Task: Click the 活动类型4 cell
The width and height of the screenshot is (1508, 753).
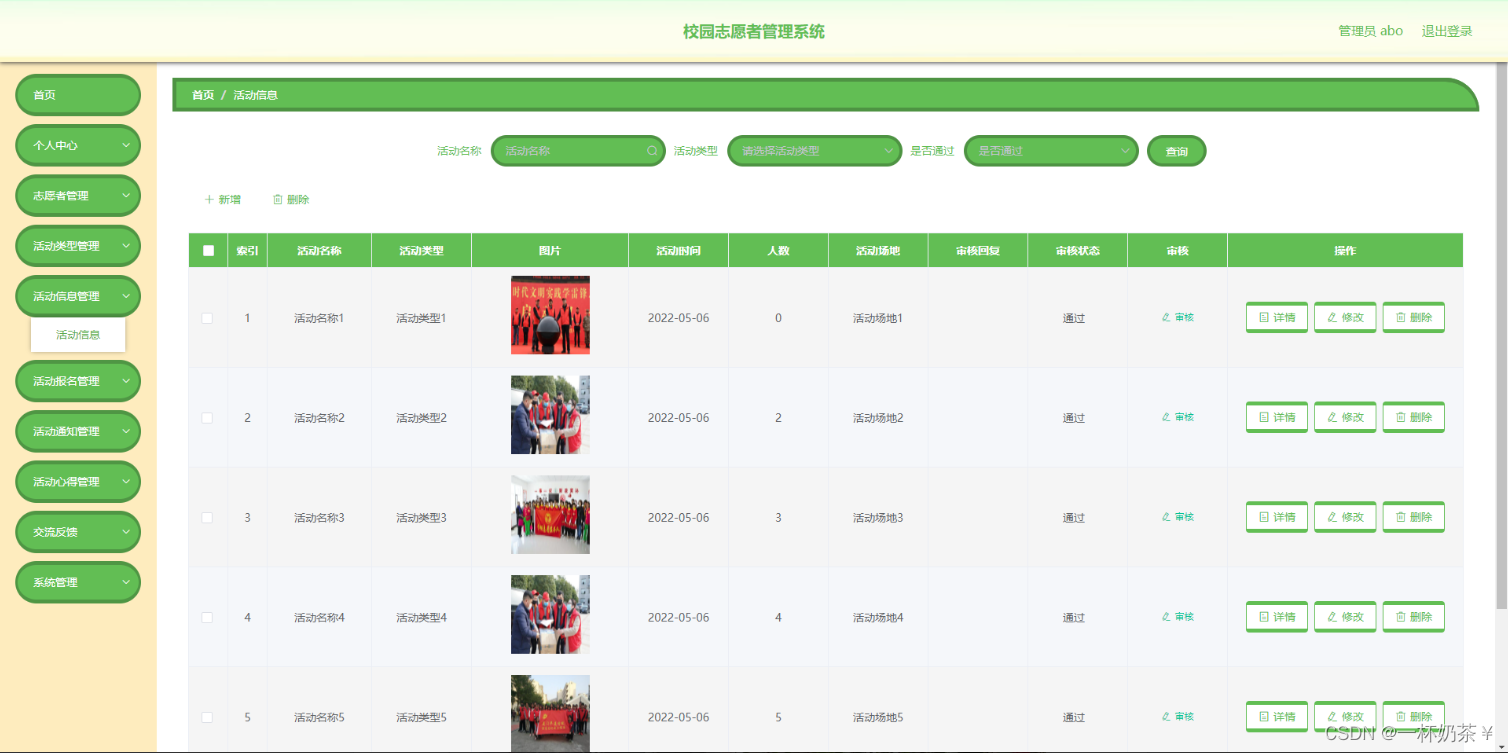Action: pyautogui.click(x=421, y=618)
